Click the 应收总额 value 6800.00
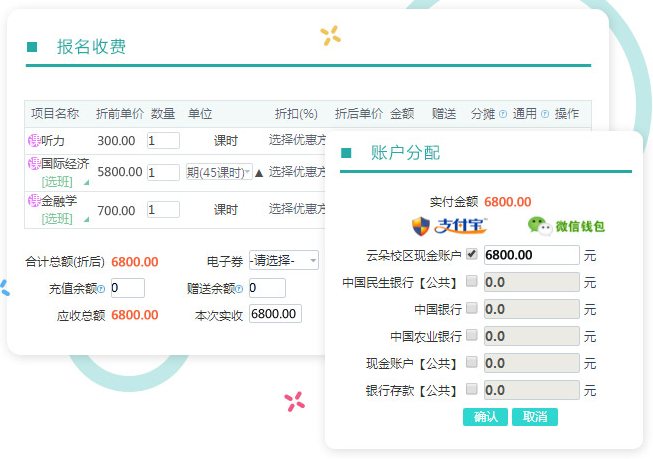653x459 pixels. (x=135, y=315)
